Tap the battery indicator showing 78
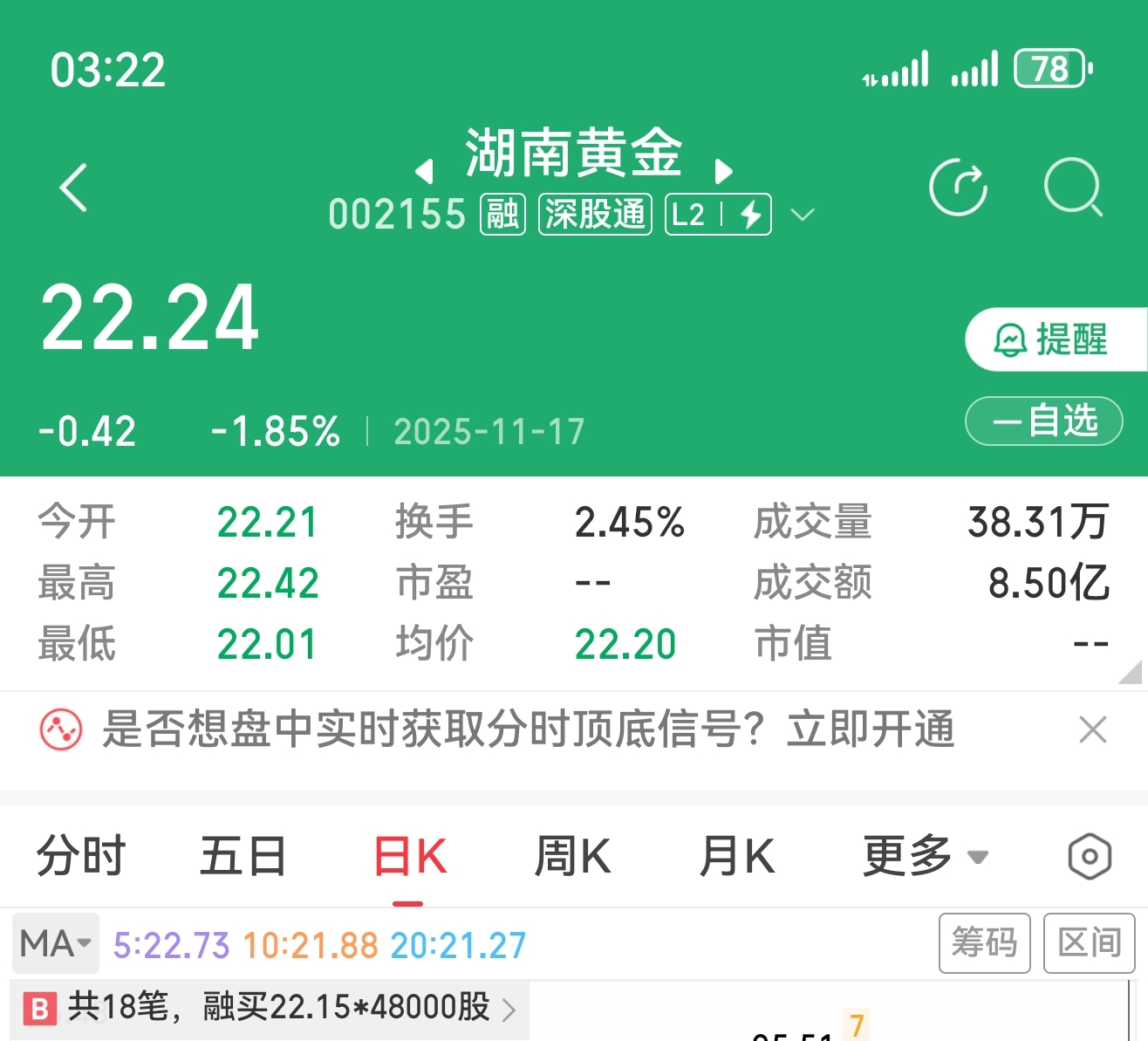Viewport: 1148px width, 1041px height. (1053, 69)
